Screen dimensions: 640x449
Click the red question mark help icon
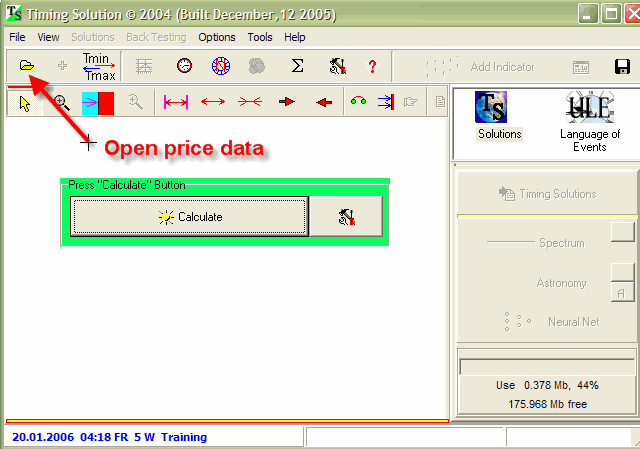tap(372, 66)
